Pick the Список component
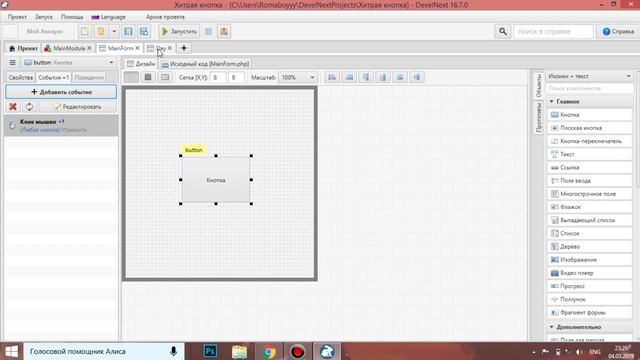Screen dimensions: 640x360 tap(590, 233)
